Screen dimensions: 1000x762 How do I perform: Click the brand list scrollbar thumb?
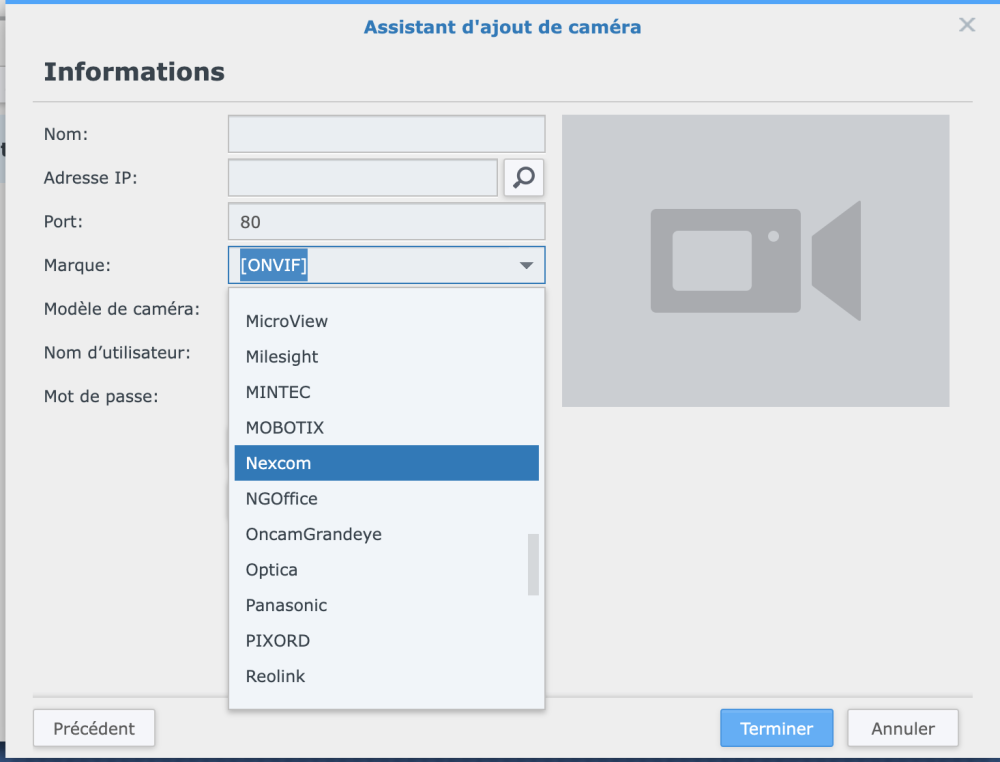533,564
